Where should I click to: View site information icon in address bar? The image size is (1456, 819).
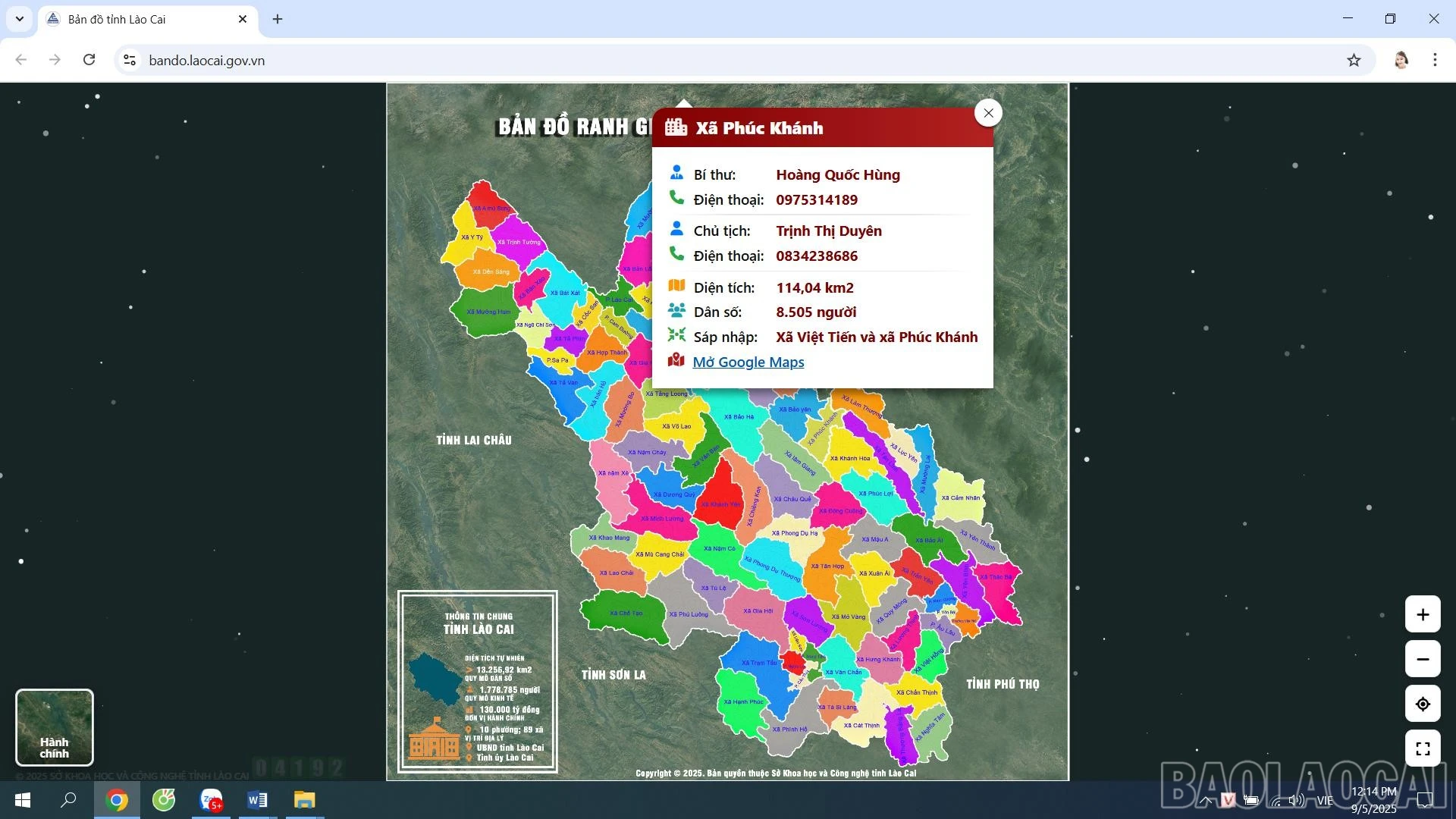[x=130, y=60]
